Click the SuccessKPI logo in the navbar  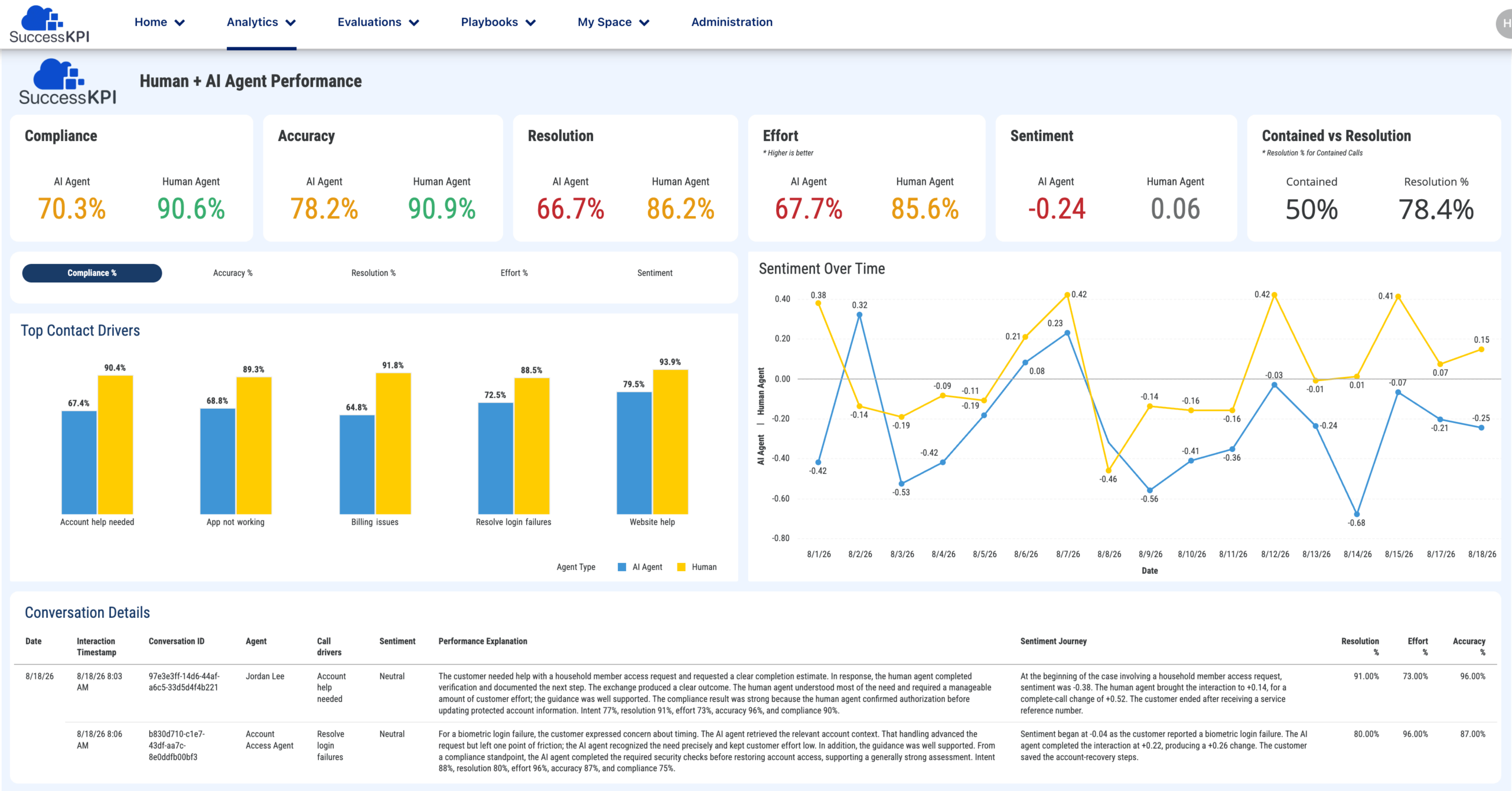[50, 24]
